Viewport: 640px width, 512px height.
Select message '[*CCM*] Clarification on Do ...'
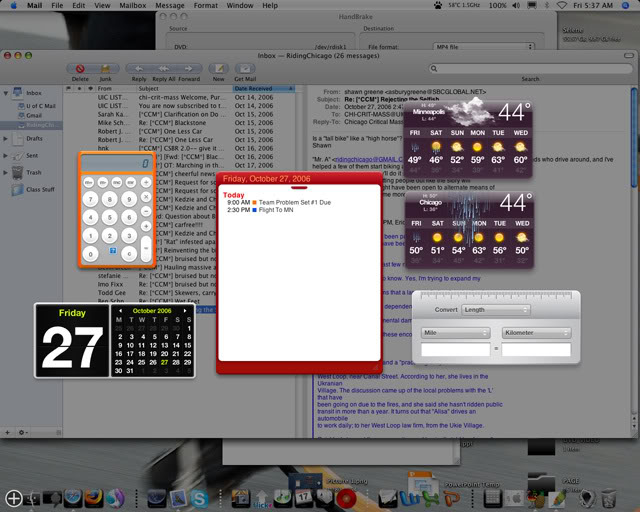click(x=182, y=114)
